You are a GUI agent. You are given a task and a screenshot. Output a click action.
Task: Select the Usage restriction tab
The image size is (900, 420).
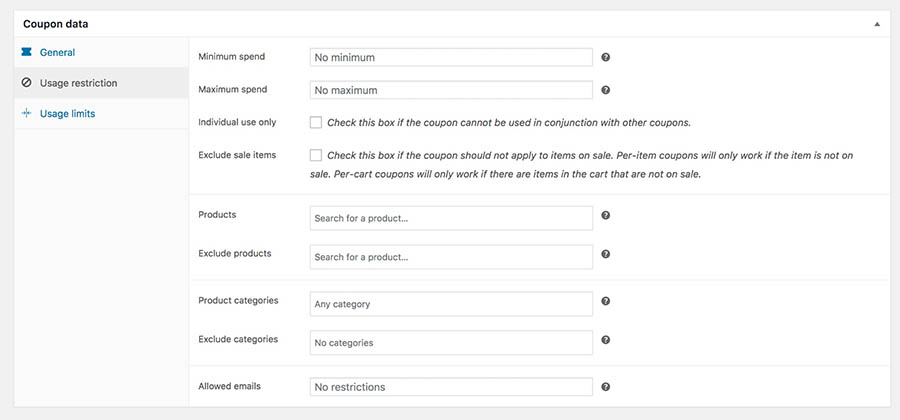click(x=78, y=83)
